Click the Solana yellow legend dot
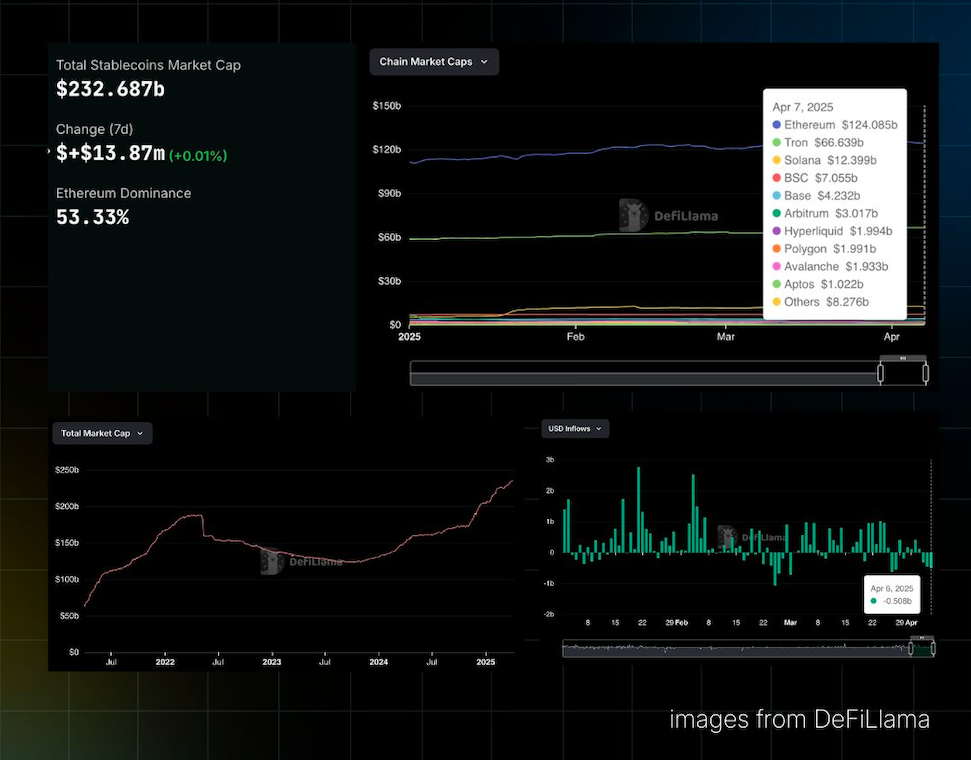This screenshot has height=760, width=971. [x=776, y=160]
